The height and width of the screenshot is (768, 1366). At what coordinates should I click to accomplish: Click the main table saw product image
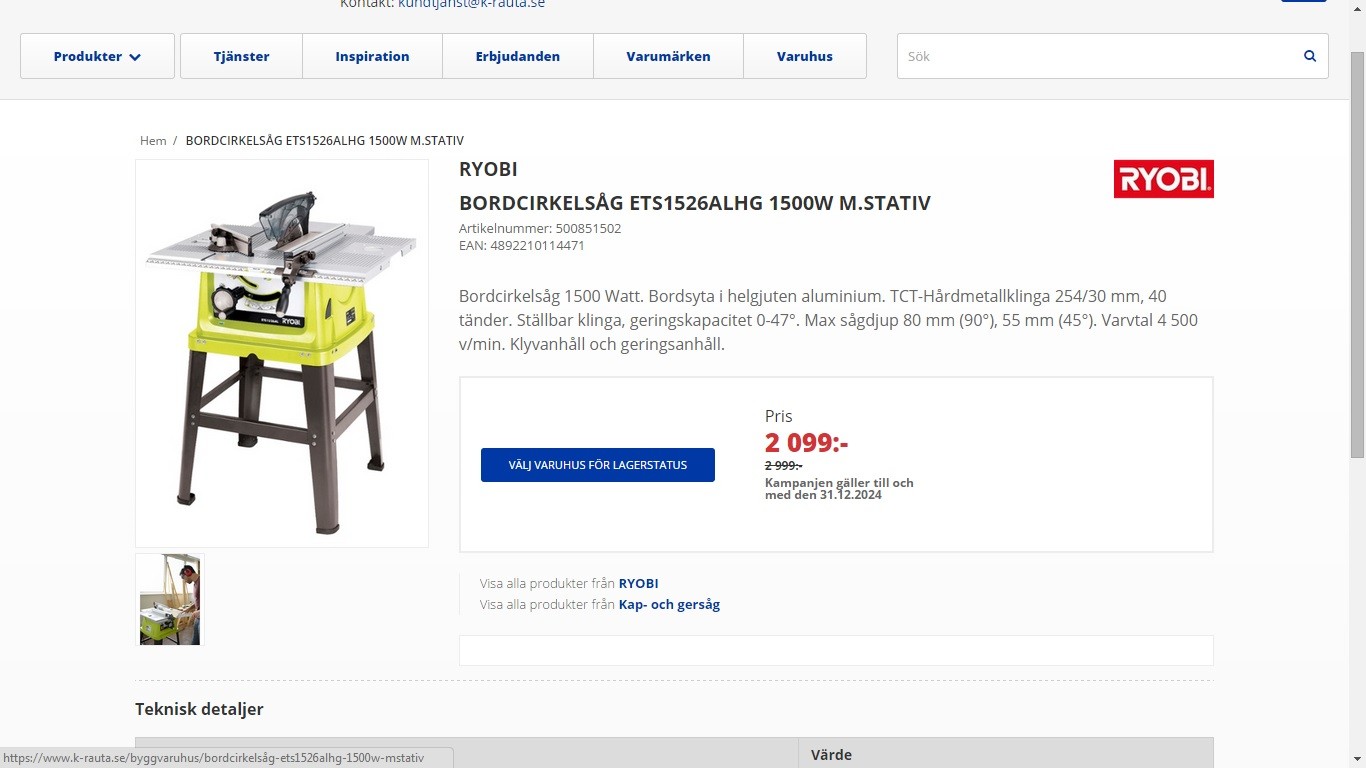[x=282, y=353]
